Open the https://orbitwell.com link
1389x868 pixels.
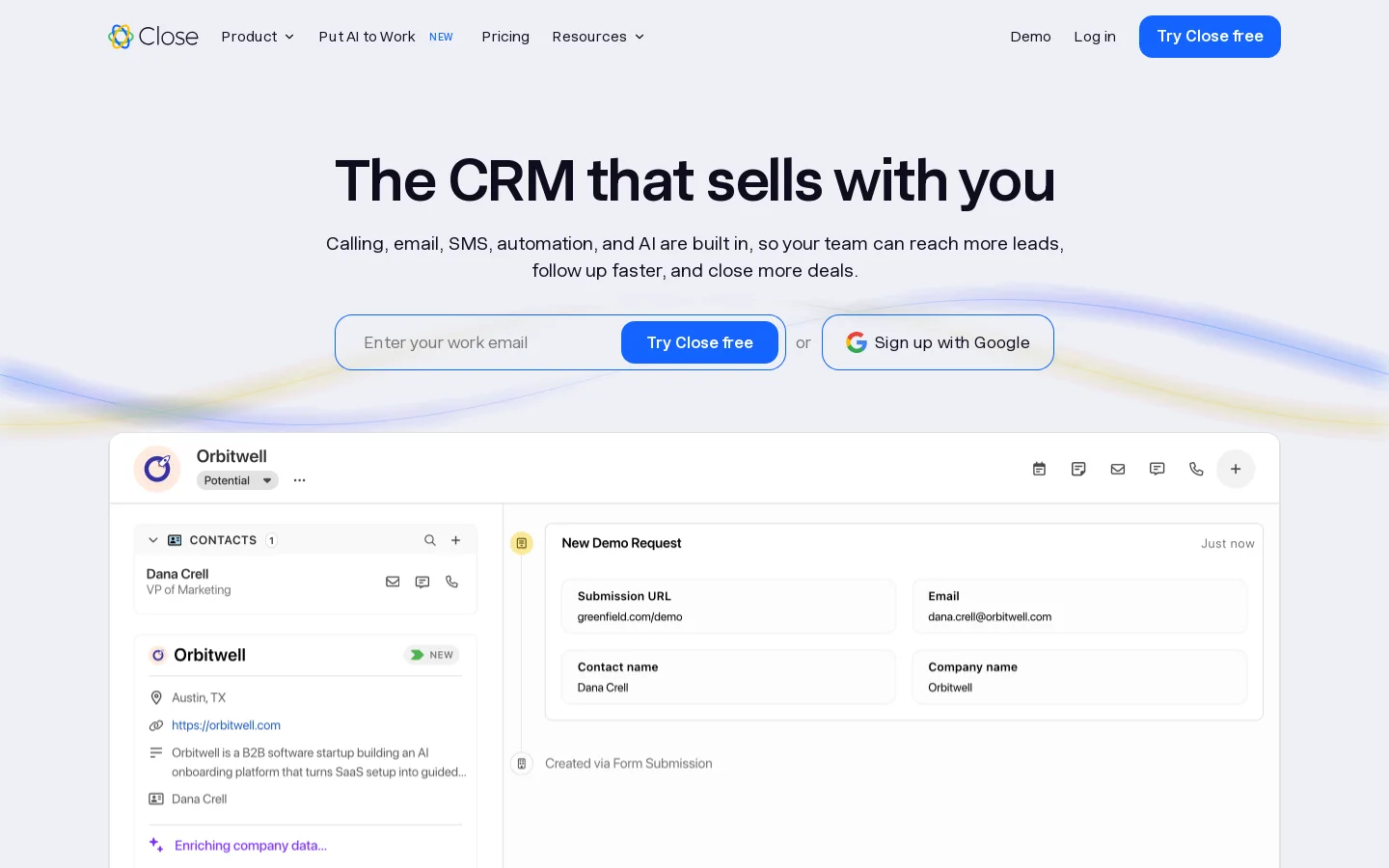[x=226, y=725]
